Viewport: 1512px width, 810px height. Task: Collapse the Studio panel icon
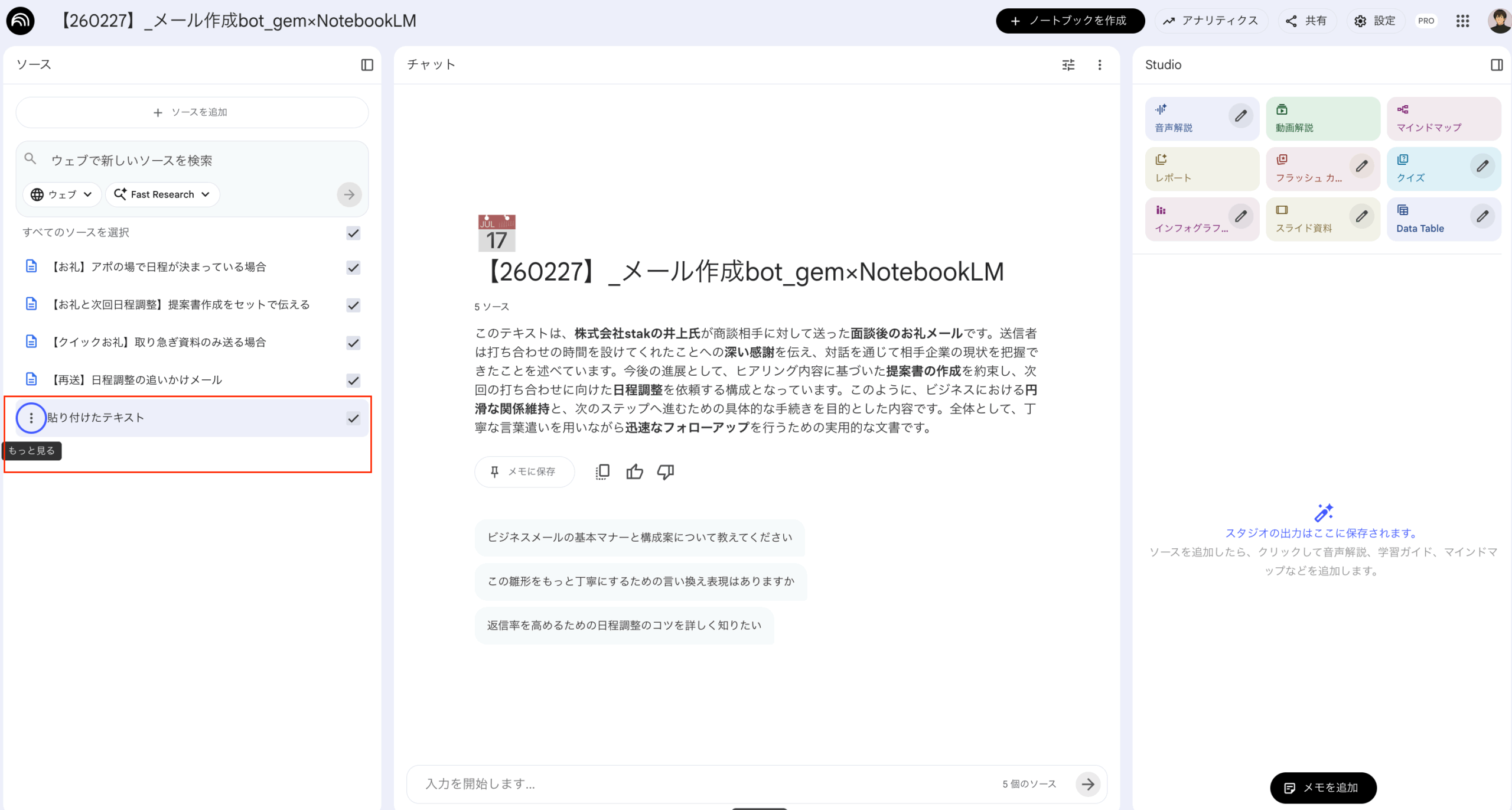tap(1496, 65)
